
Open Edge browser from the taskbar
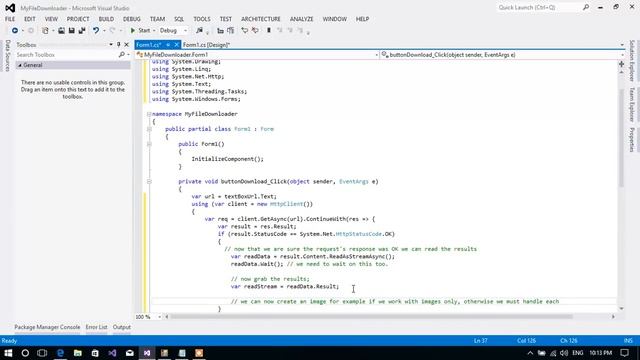point(60,353)
